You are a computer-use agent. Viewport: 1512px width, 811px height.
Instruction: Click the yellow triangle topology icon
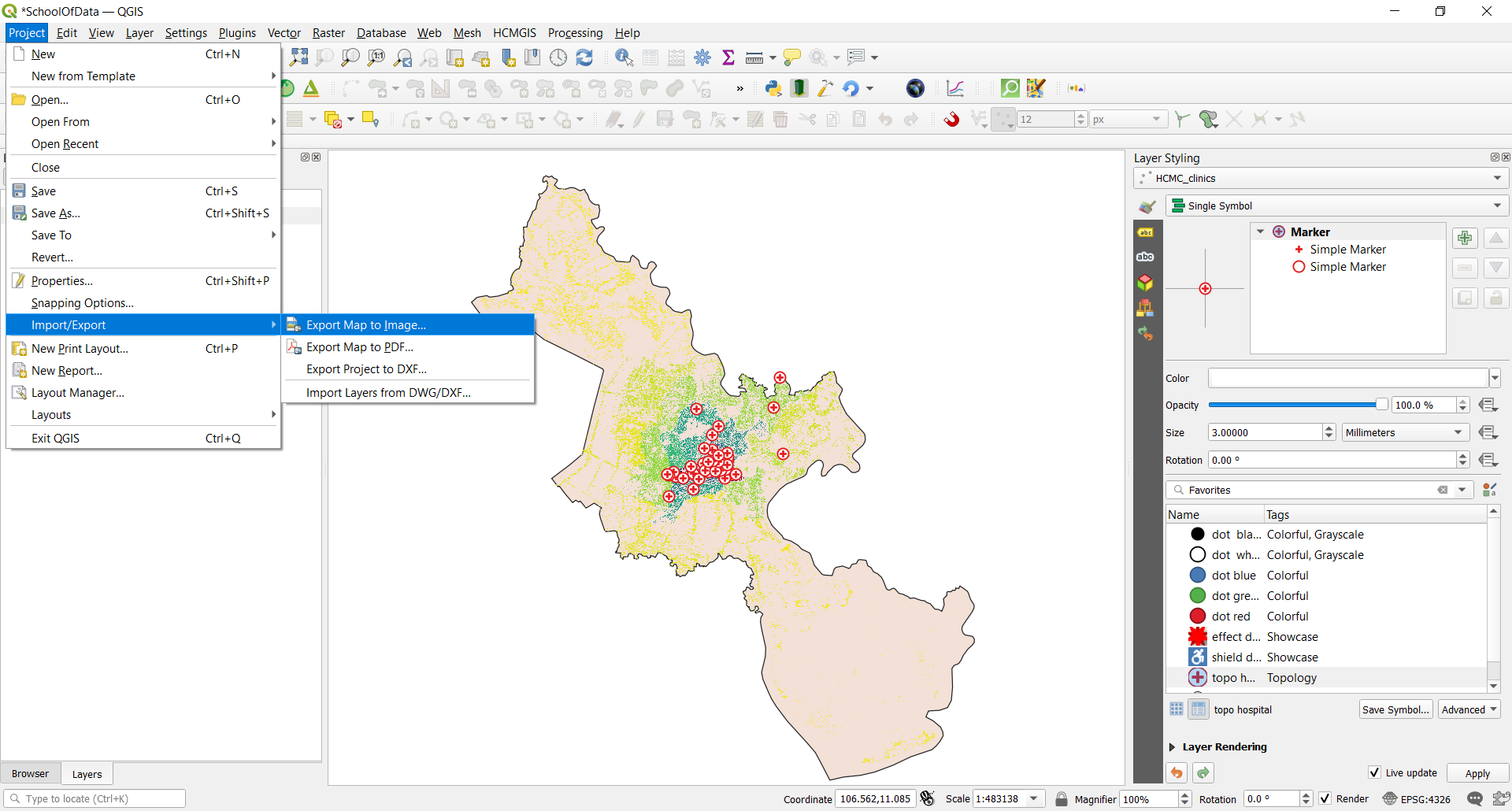coord(311,88)
